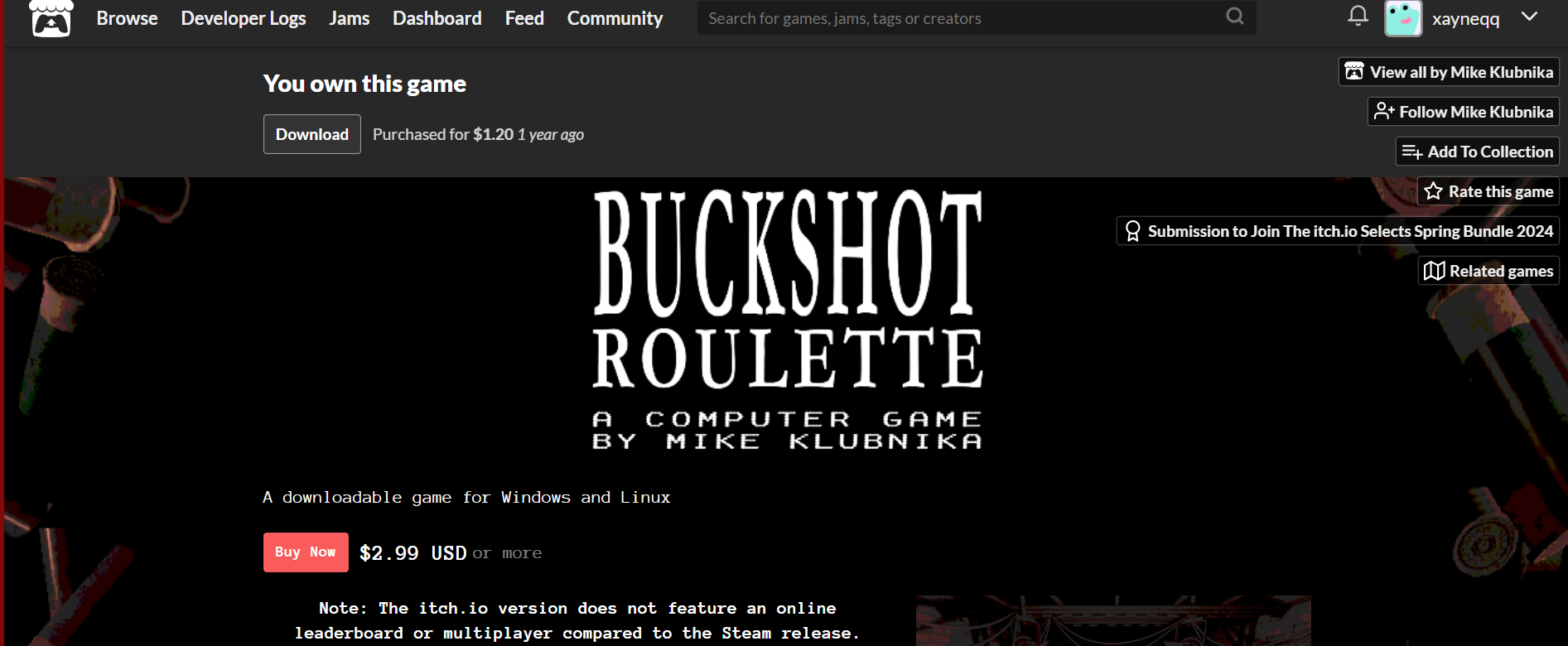Image resolution: width=1568 pixels, height=646 pixels.
Task: Click the Buy Now button
Action: (306, 552)
